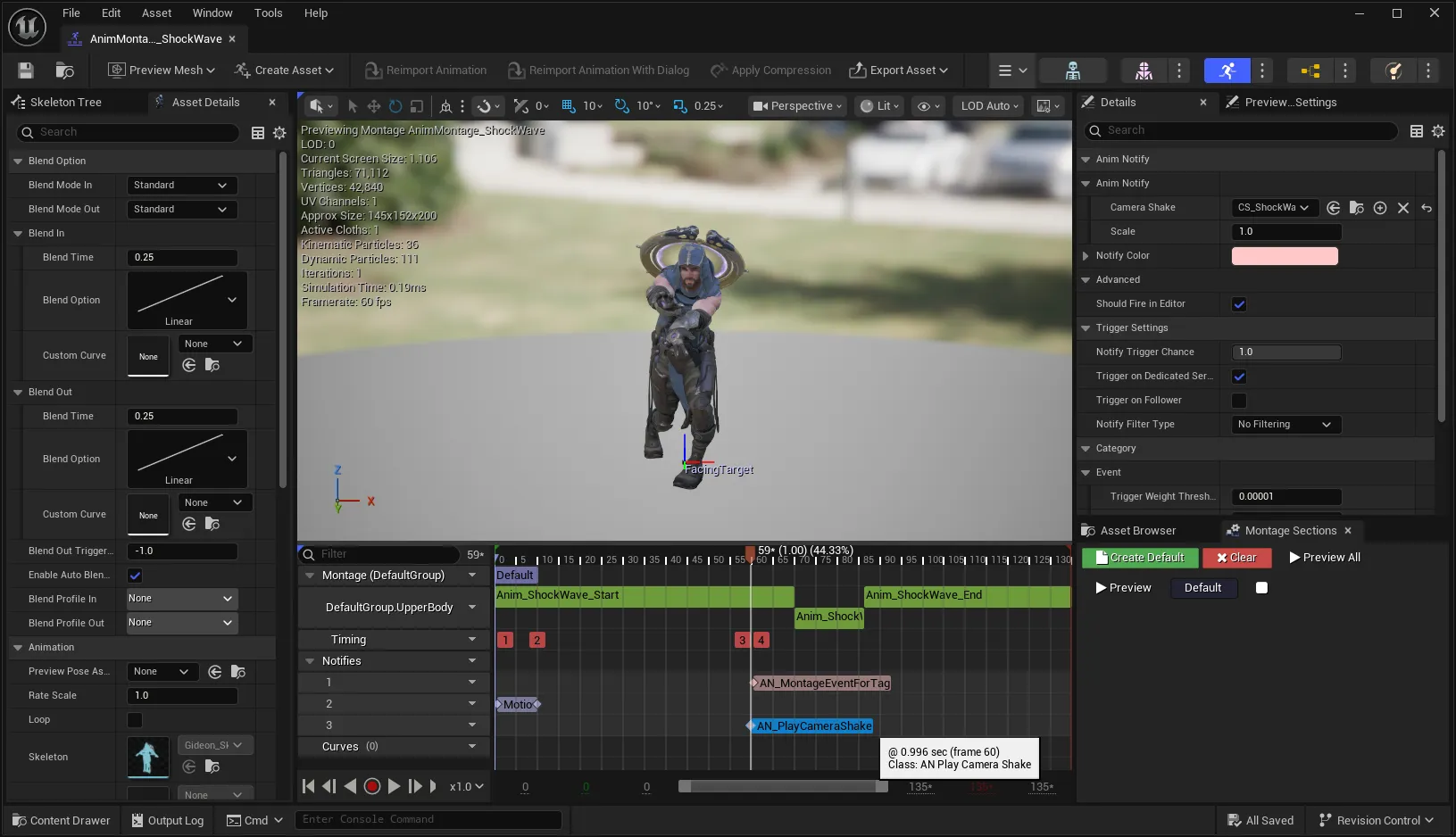
Task: Open the Notify Filter Type dropdown
Action: [x=1286, y=425]
